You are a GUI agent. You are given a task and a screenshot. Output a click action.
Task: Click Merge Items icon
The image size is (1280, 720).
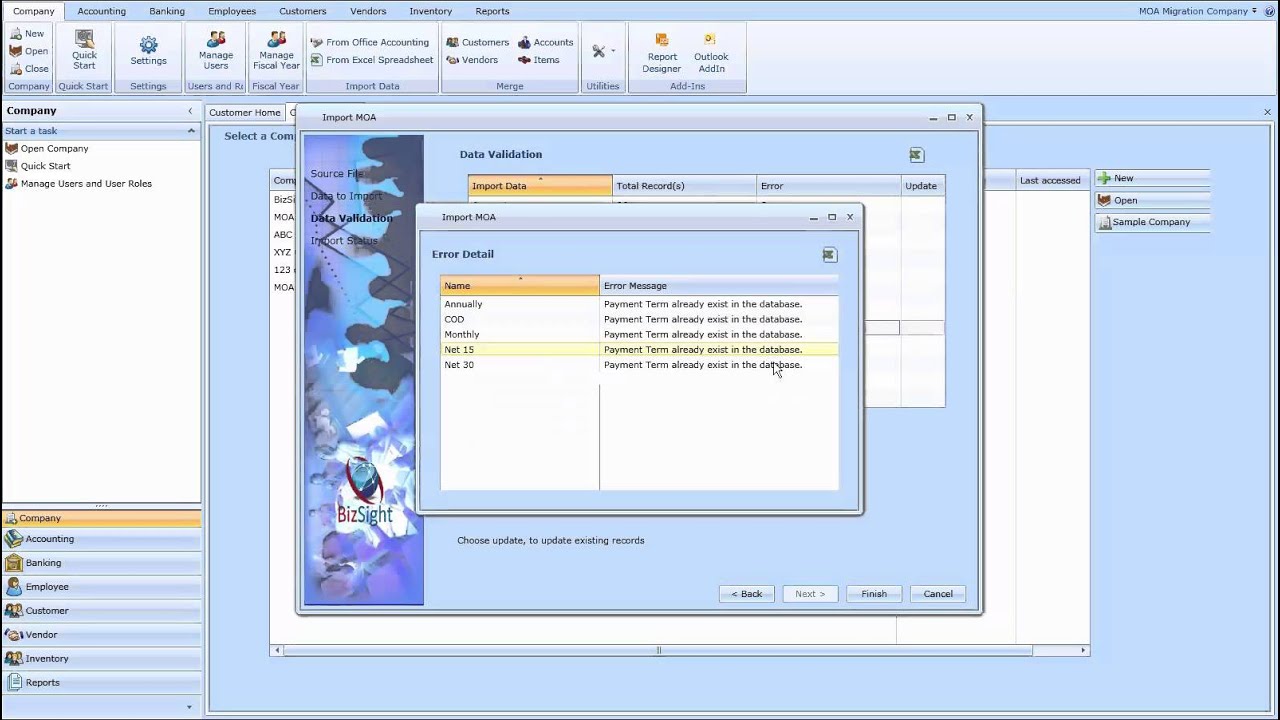pos(539,60)
